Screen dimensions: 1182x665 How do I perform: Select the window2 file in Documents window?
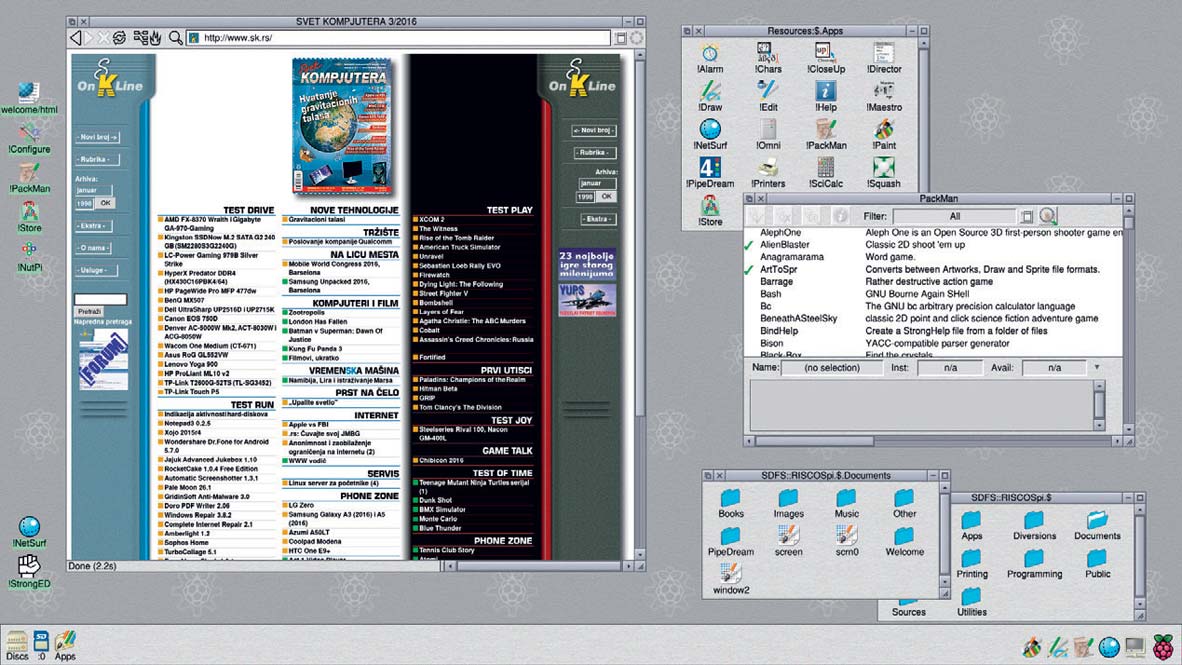[x=730, y=579]
